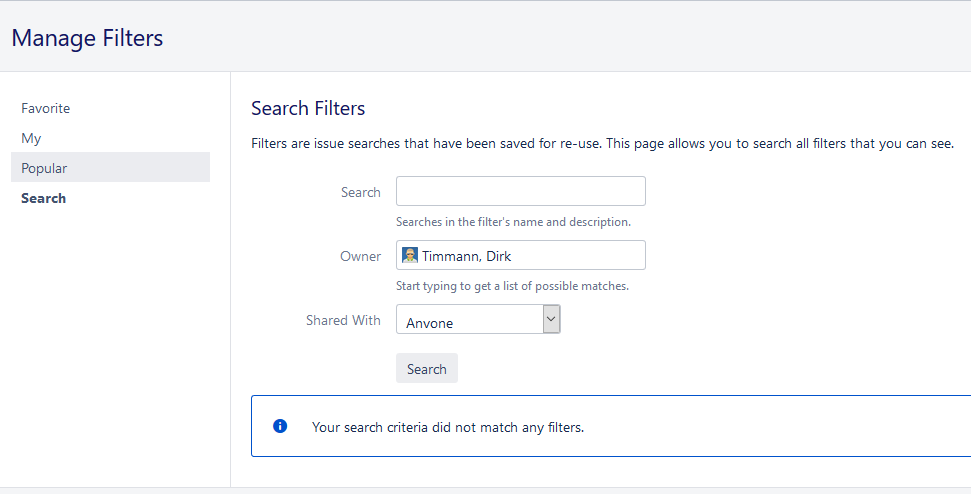971x494 pixels.
Task: Click the Manage Filters page title
Action: [x=87, y=38]
